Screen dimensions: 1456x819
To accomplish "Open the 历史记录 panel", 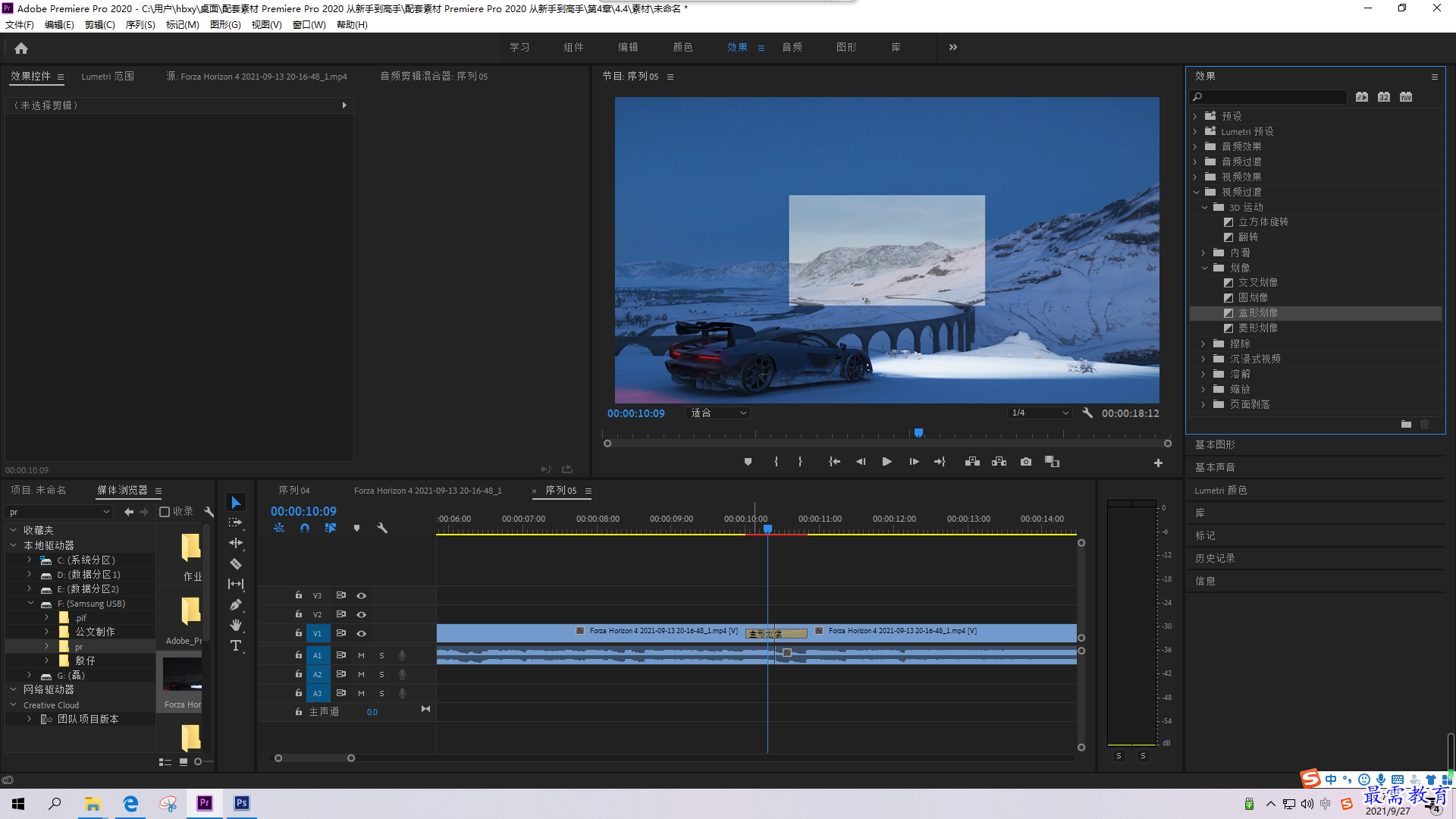I will pos(1215,558).
